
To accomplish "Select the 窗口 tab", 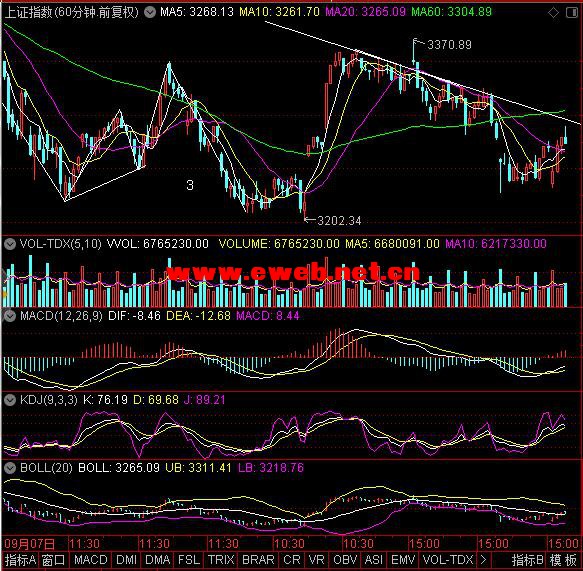I will (54, 560).
